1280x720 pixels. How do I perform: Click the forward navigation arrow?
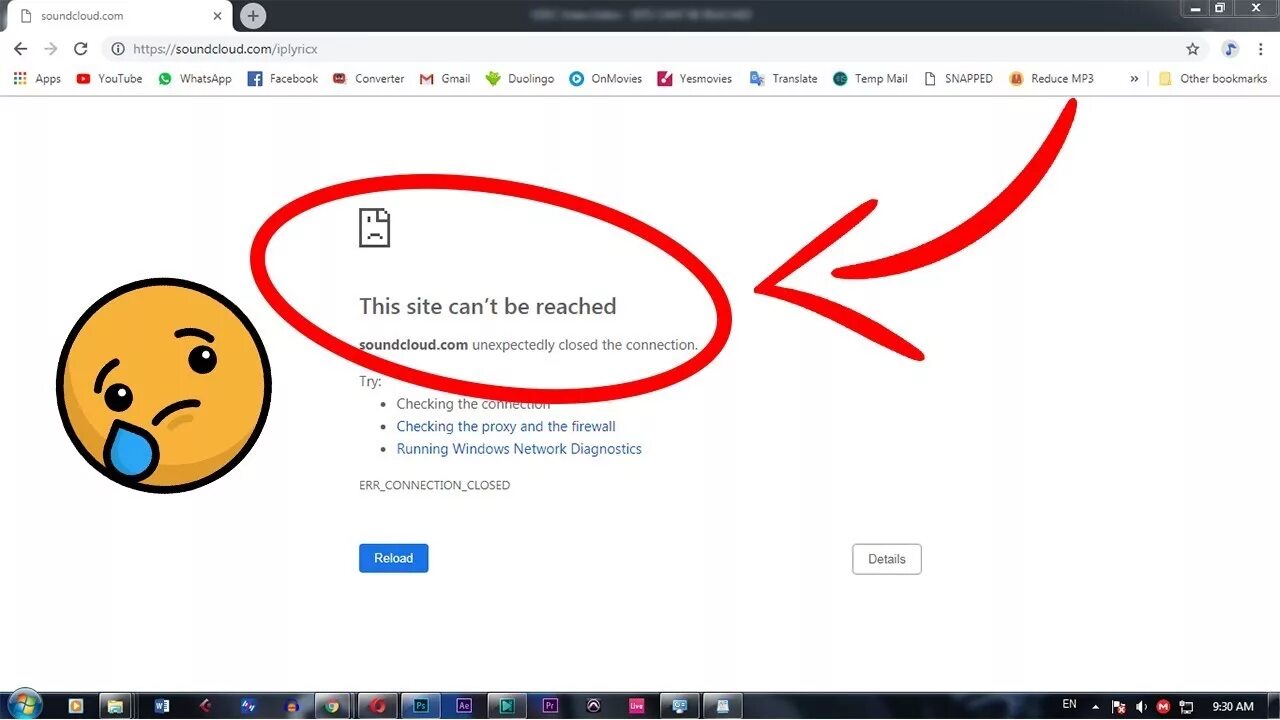(x=50, y=49)
